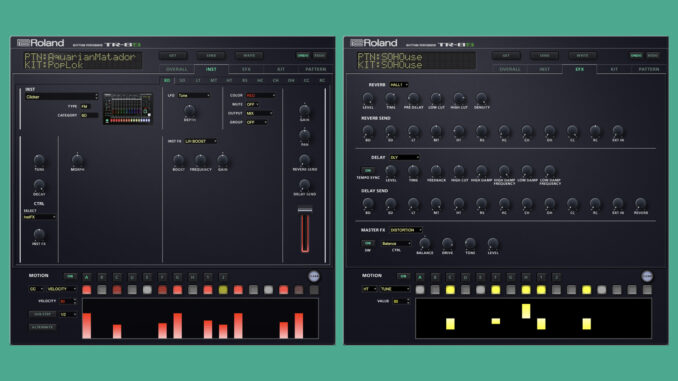Switch to EFX tab in AquarianMatador window

pyautogui.click(x=246, y=69)
